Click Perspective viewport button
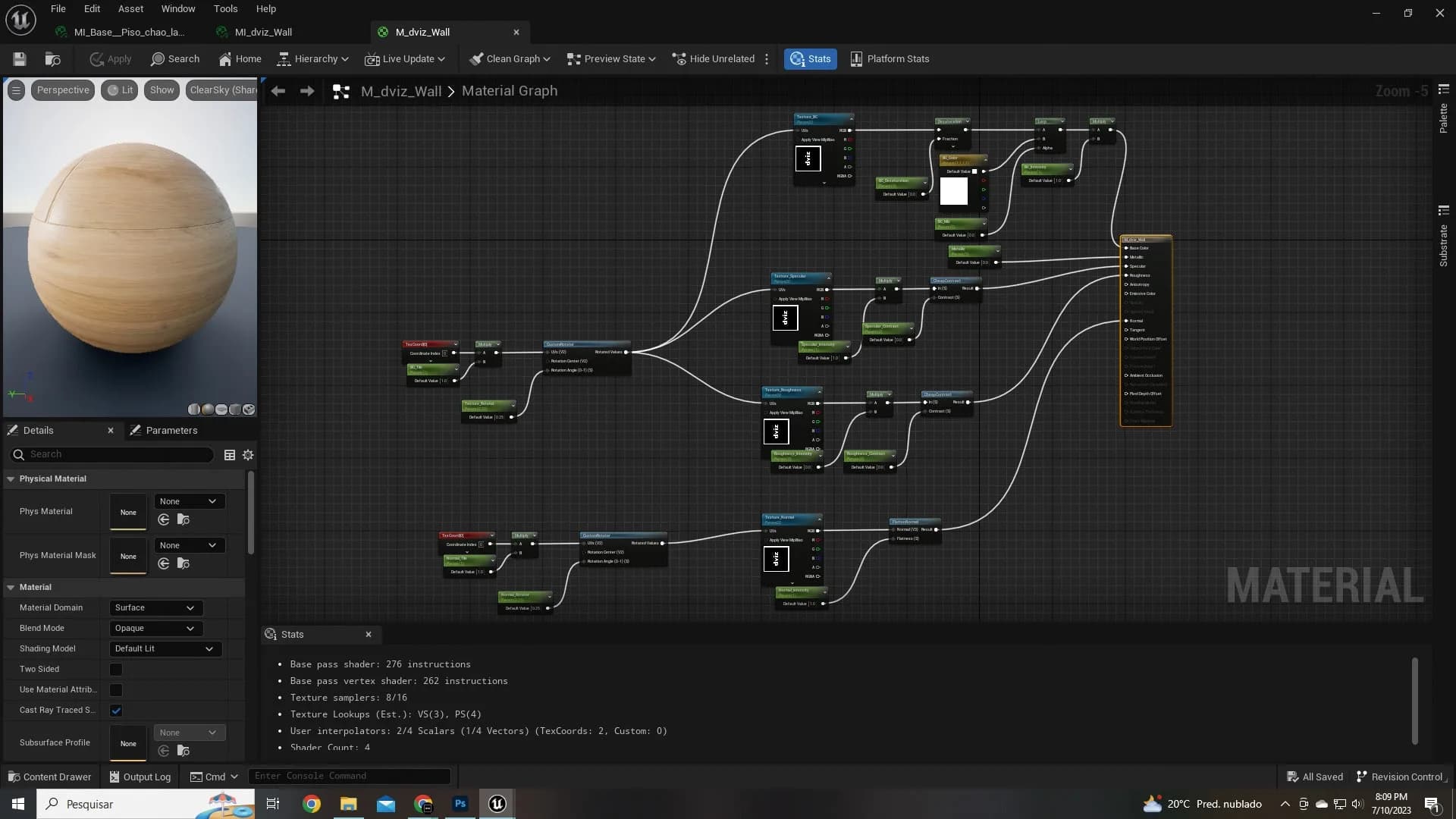The image size is (1456, 819). 63,90
